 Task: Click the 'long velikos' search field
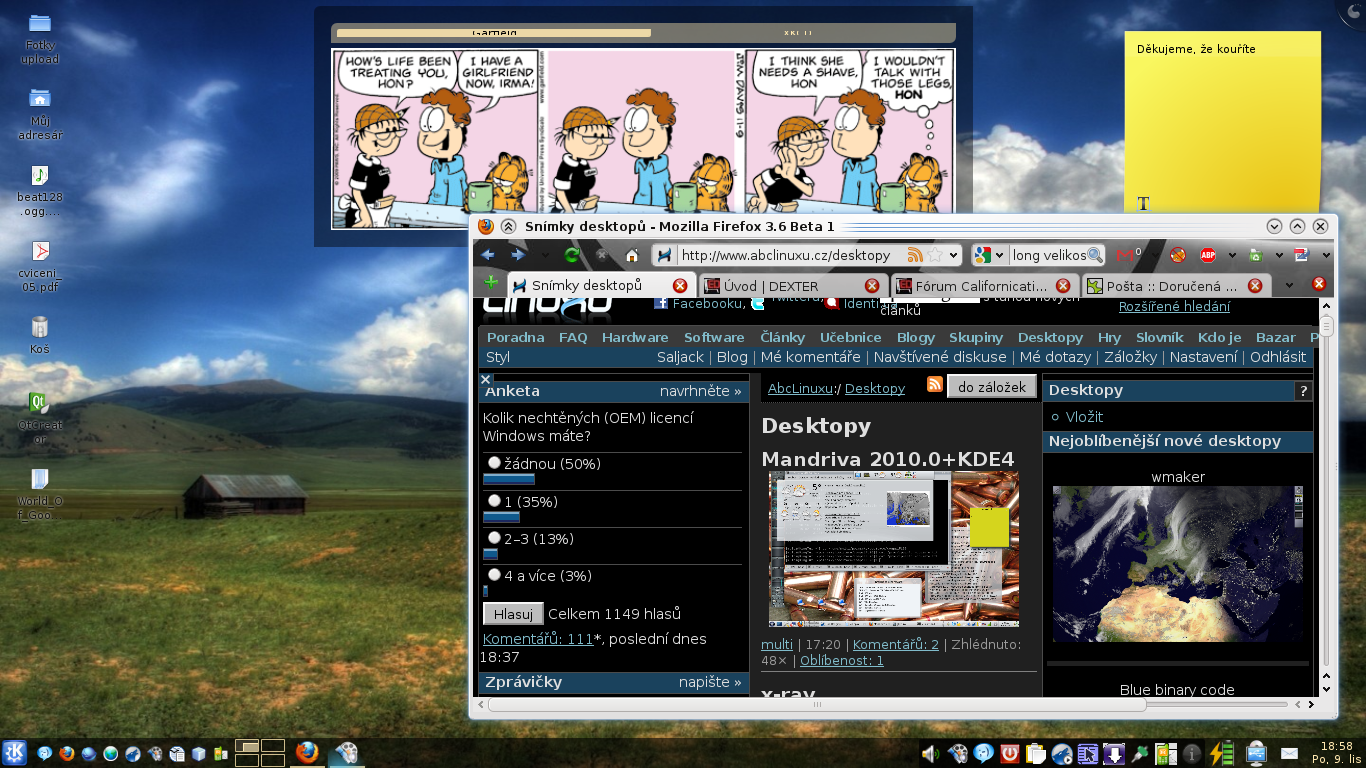click(x=1048, y=255)
